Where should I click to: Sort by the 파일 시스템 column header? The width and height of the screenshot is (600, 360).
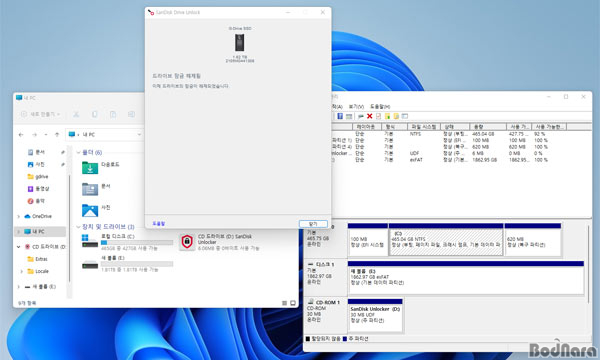pyautogui.click(x=424, y=127)
